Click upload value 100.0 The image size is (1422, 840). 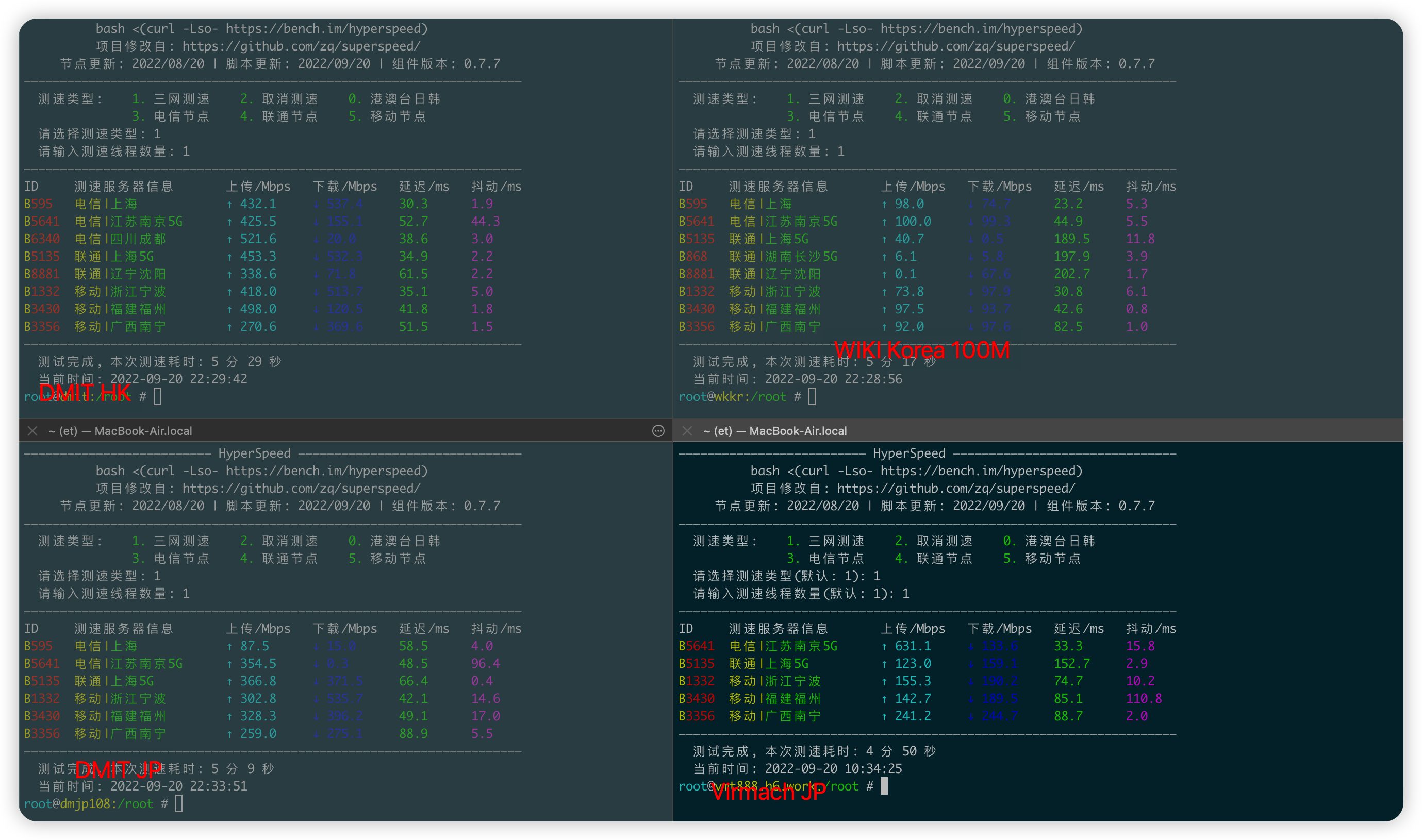912,221
